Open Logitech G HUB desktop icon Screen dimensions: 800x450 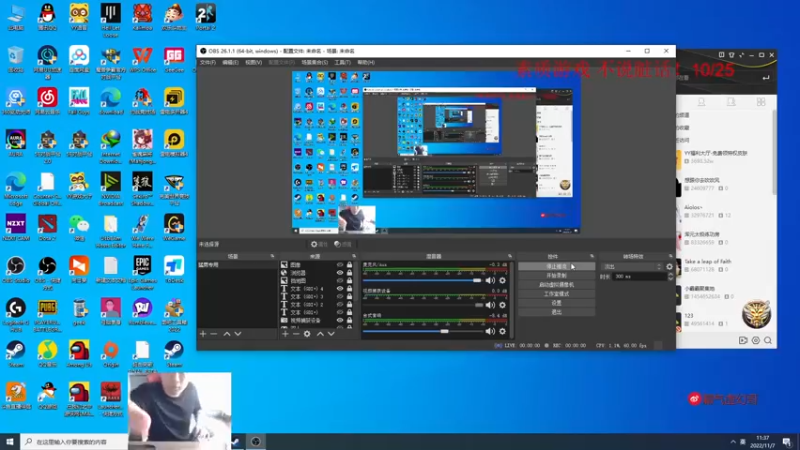pyautogui.click(x=16, y=315)
